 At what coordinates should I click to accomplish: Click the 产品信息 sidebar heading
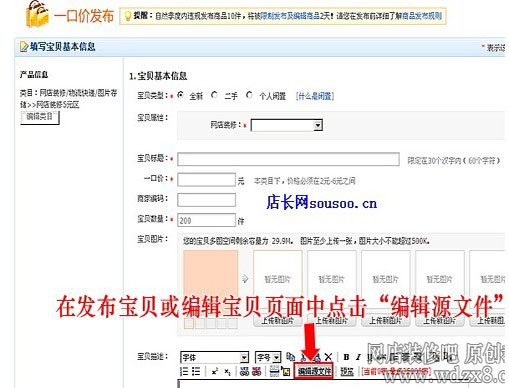(34, 75)
